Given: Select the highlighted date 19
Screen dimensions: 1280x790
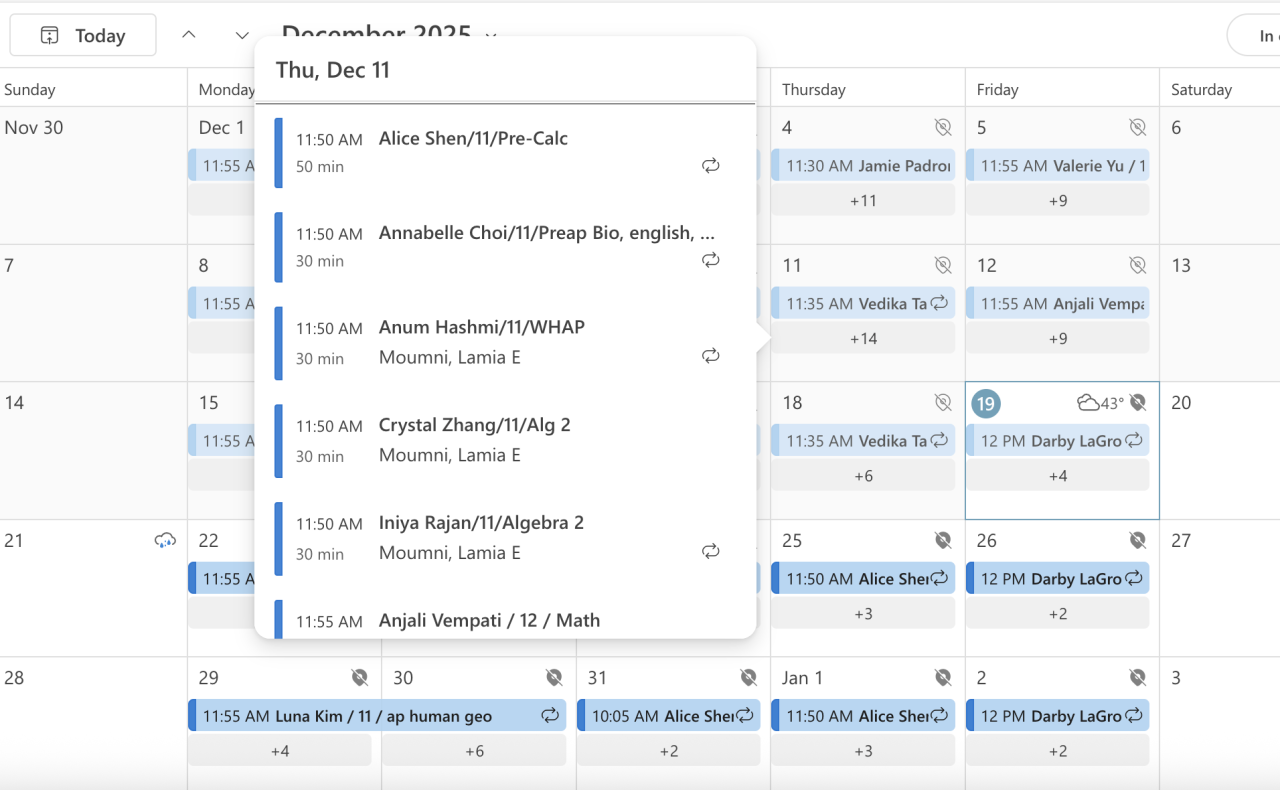Looking at the screenshot, I should 986,404.
